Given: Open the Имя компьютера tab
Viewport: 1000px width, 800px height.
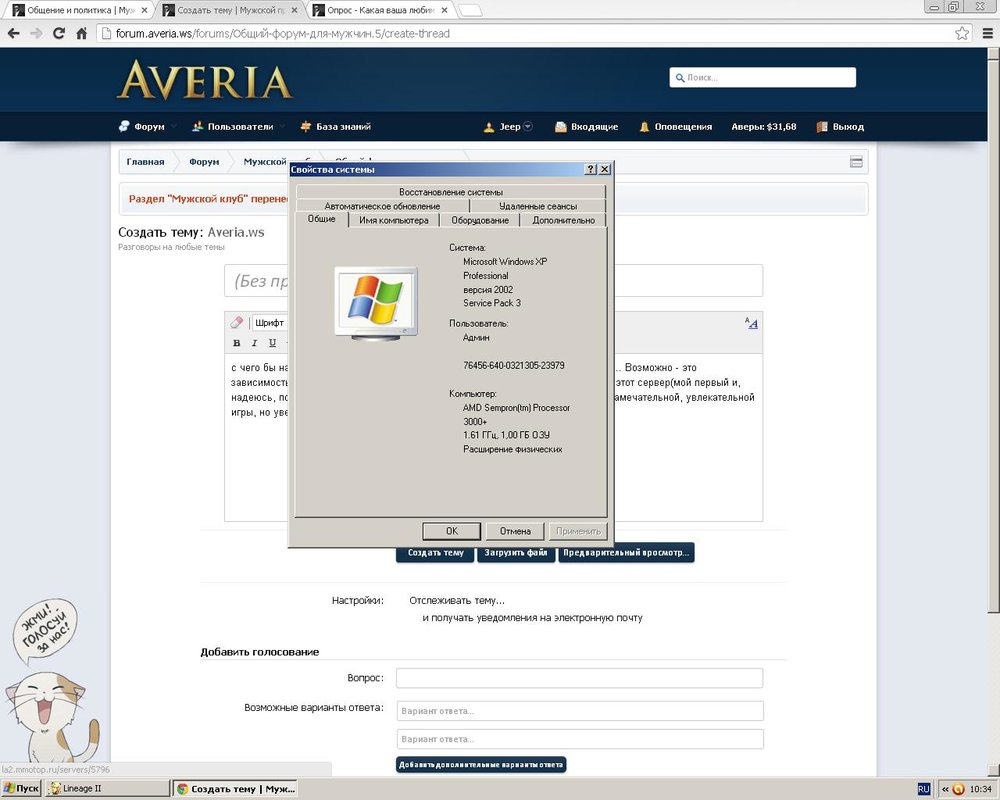Looking at the screenshot, I should 394,220.
